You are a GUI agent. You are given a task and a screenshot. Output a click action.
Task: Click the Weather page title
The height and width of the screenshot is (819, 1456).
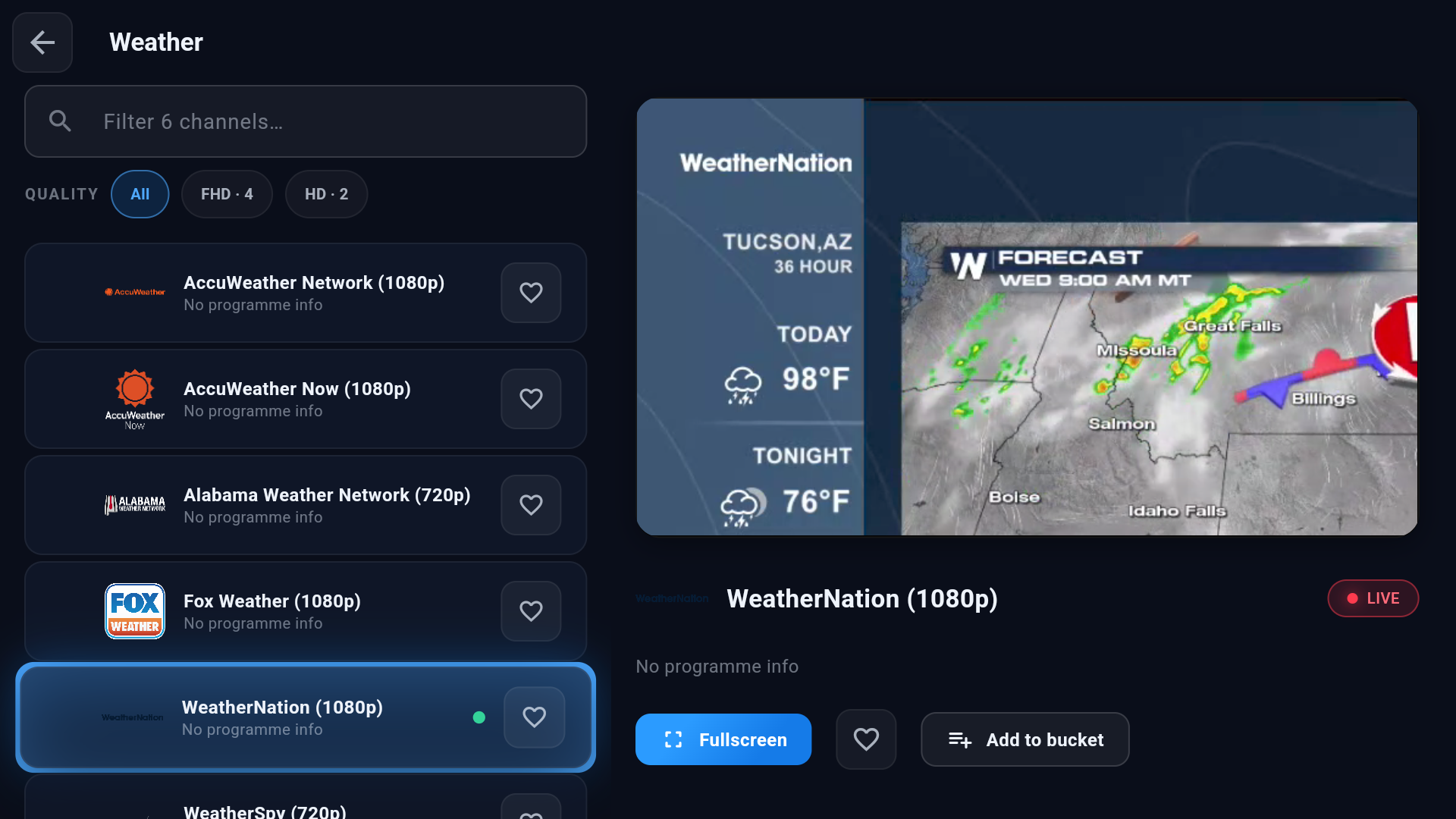pos(156,42)
